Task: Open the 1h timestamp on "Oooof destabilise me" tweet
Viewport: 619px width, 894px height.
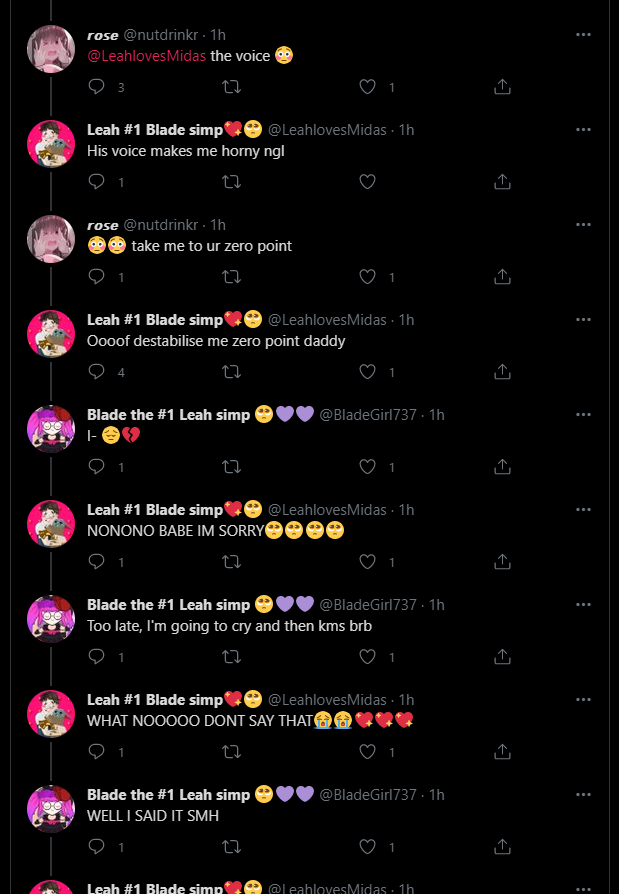Action: [x=406, y=320]
